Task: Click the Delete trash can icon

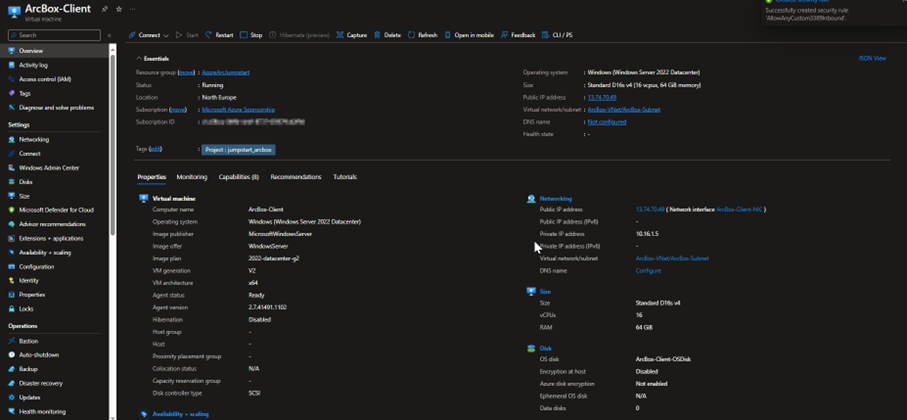Action: tap(377, 35)
